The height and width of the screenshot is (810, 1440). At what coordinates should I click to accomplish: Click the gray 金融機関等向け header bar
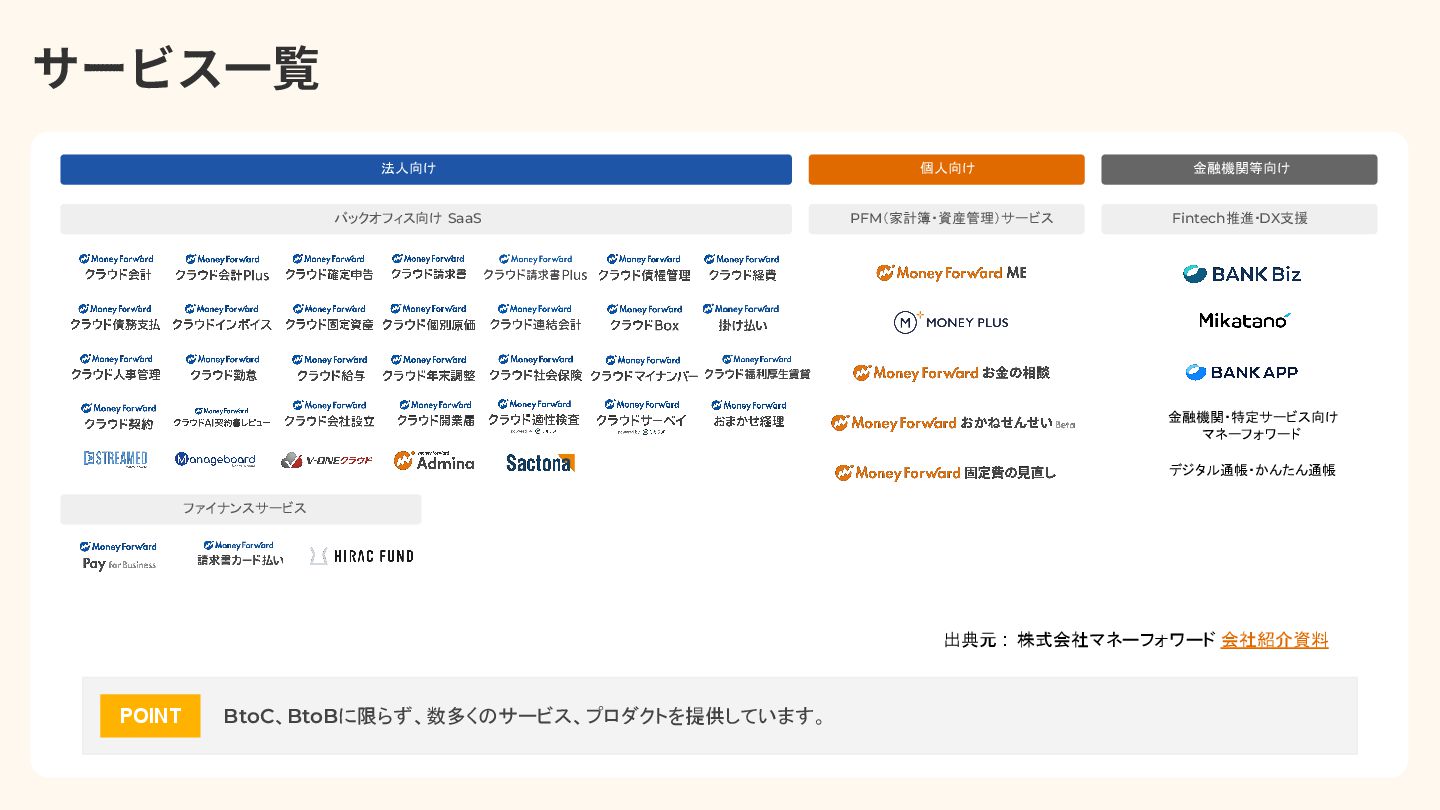[1239, 169]
